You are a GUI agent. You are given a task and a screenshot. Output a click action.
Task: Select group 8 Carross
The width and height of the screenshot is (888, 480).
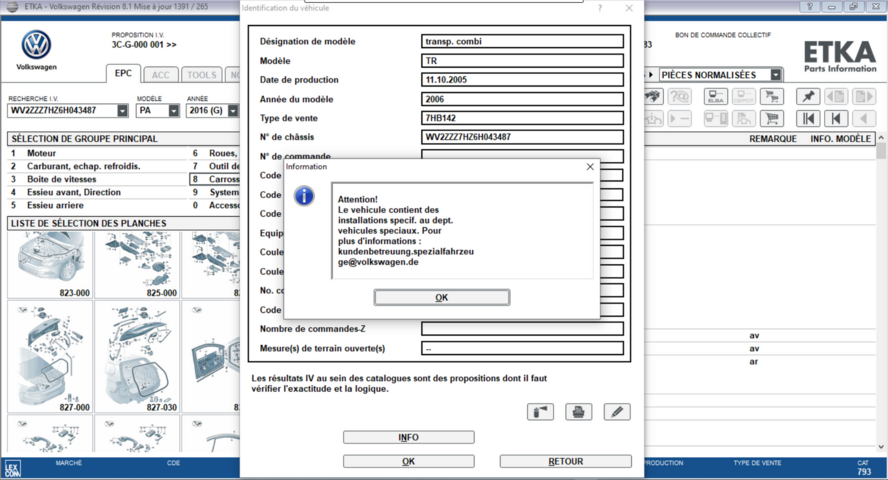pos(215,179)
